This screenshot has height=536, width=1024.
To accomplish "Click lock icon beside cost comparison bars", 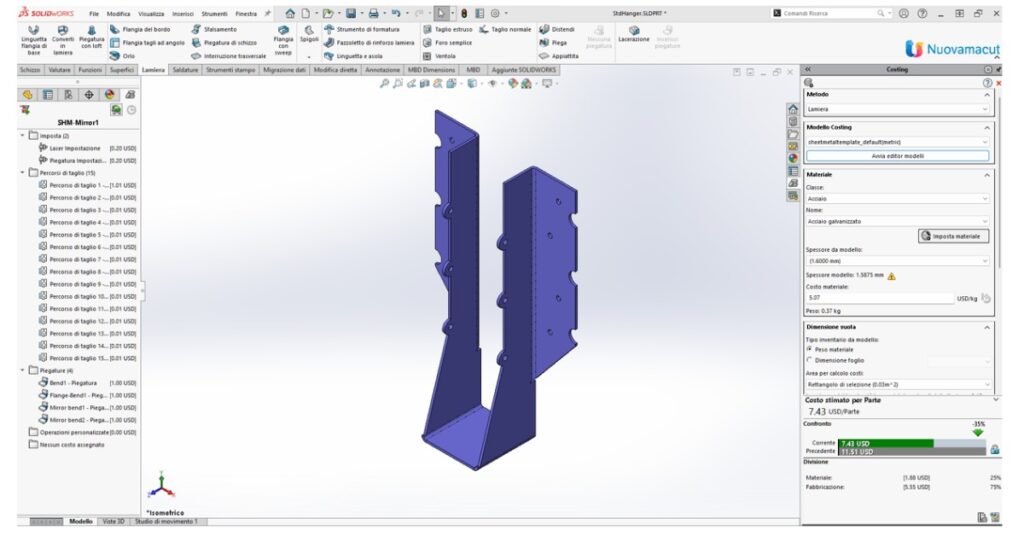I will (x=994, y=449).
